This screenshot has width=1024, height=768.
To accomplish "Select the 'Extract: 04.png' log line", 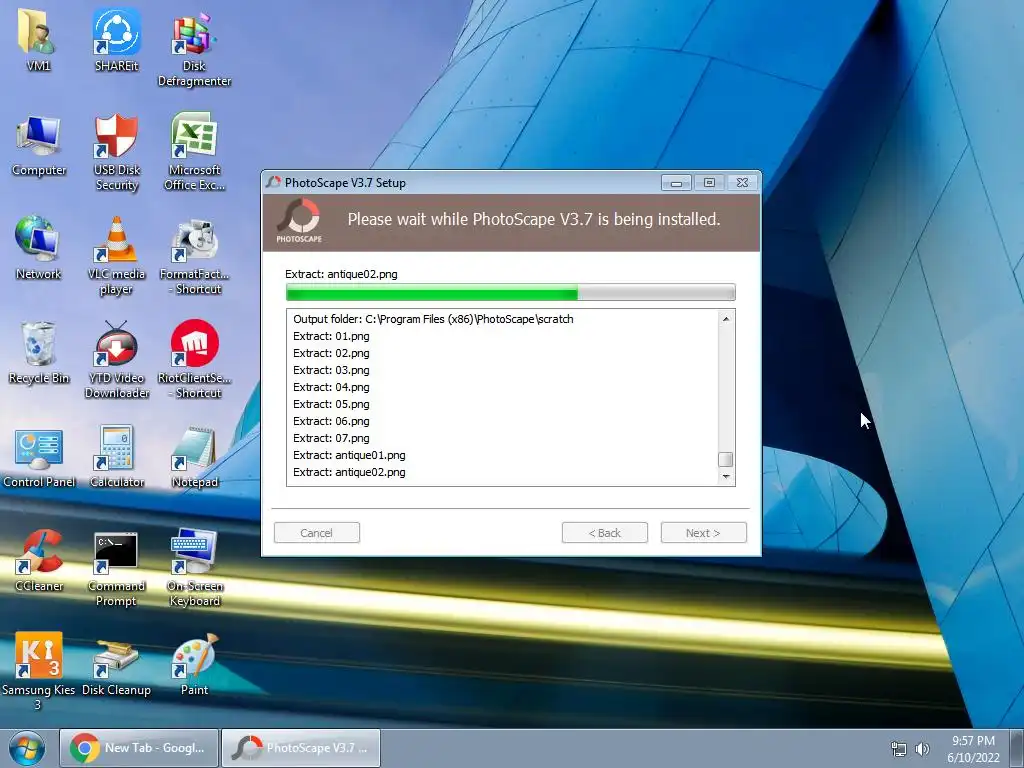I will (331, 387).
